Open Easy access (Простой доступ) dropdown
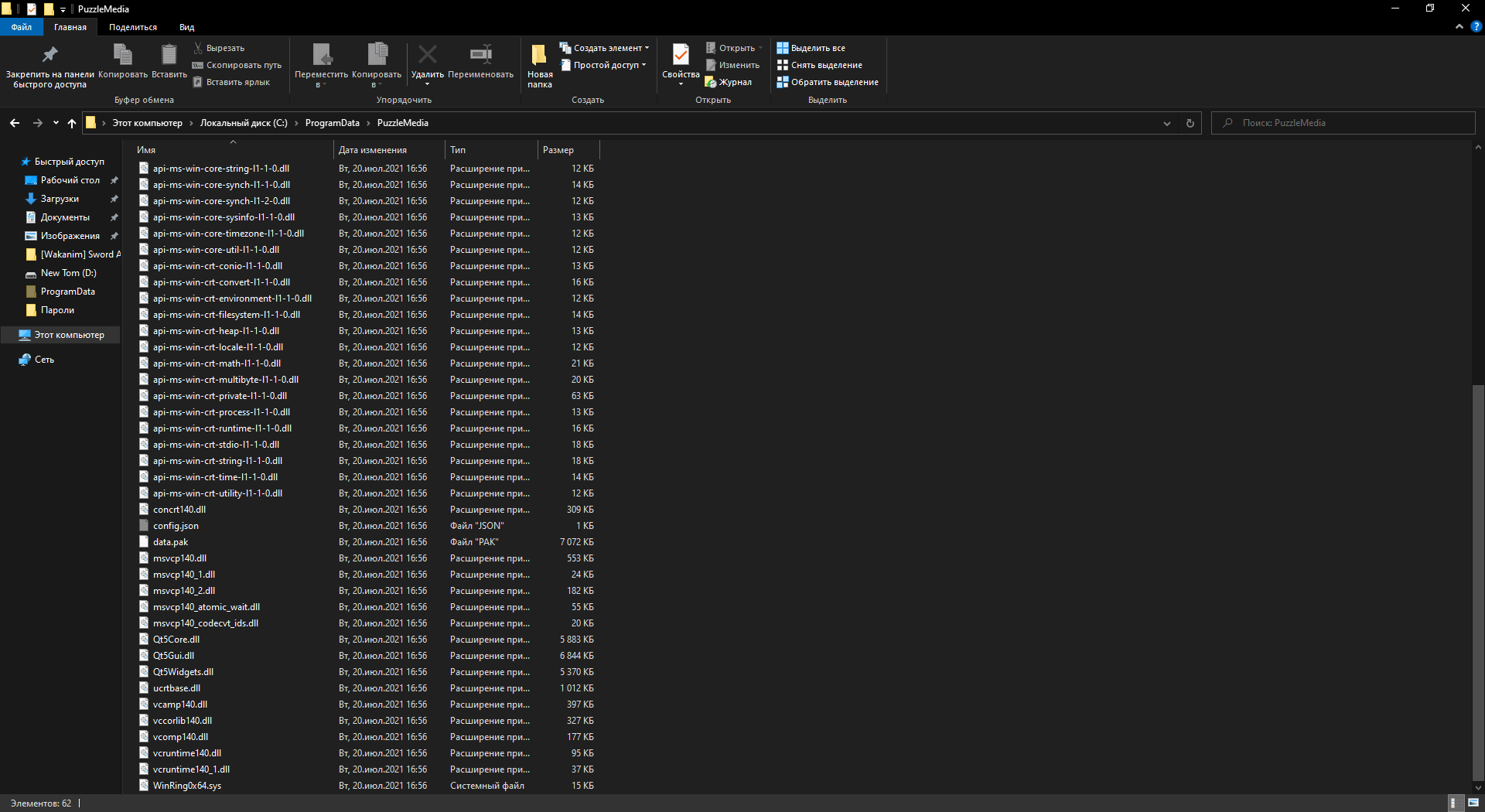The image size is (1485, 812). (602, 65)
